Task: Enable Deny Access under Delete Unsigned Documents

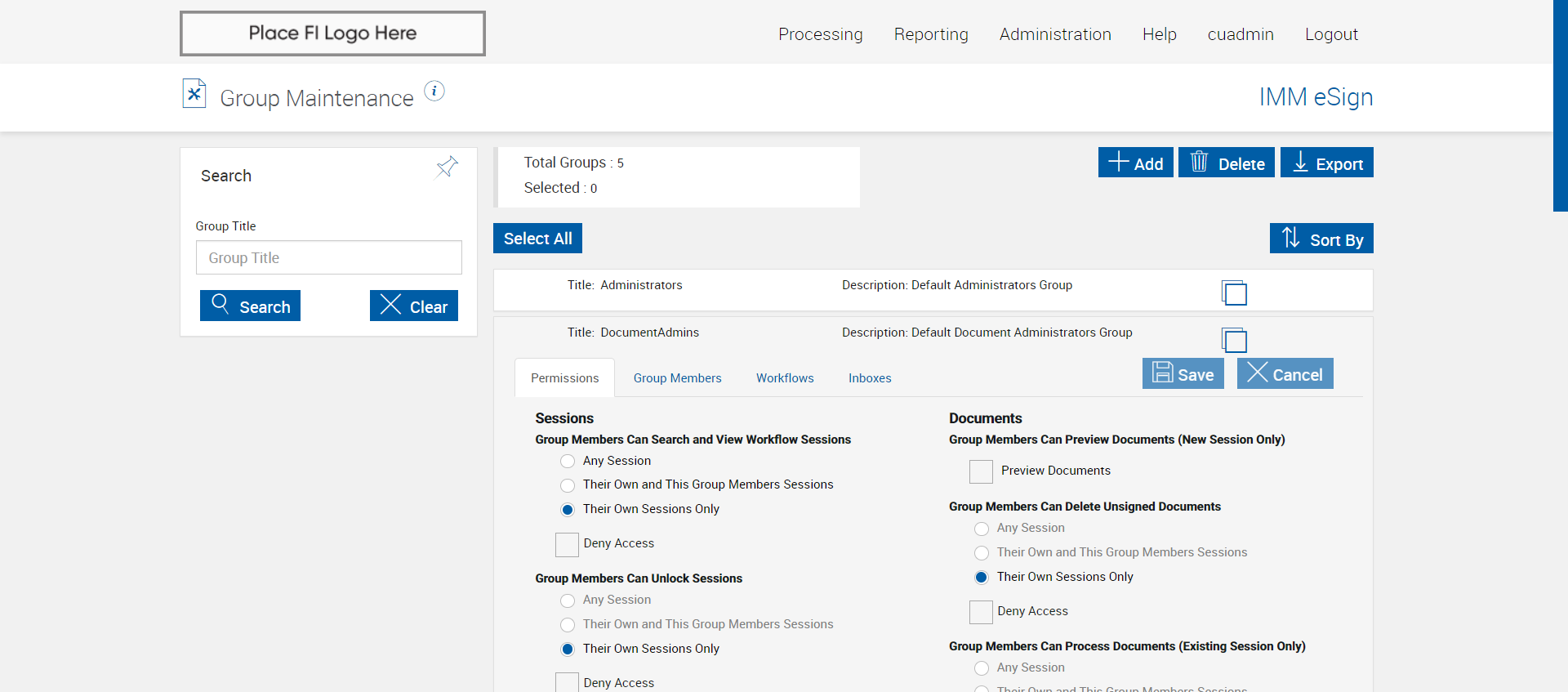Action: tap(981, 612)
